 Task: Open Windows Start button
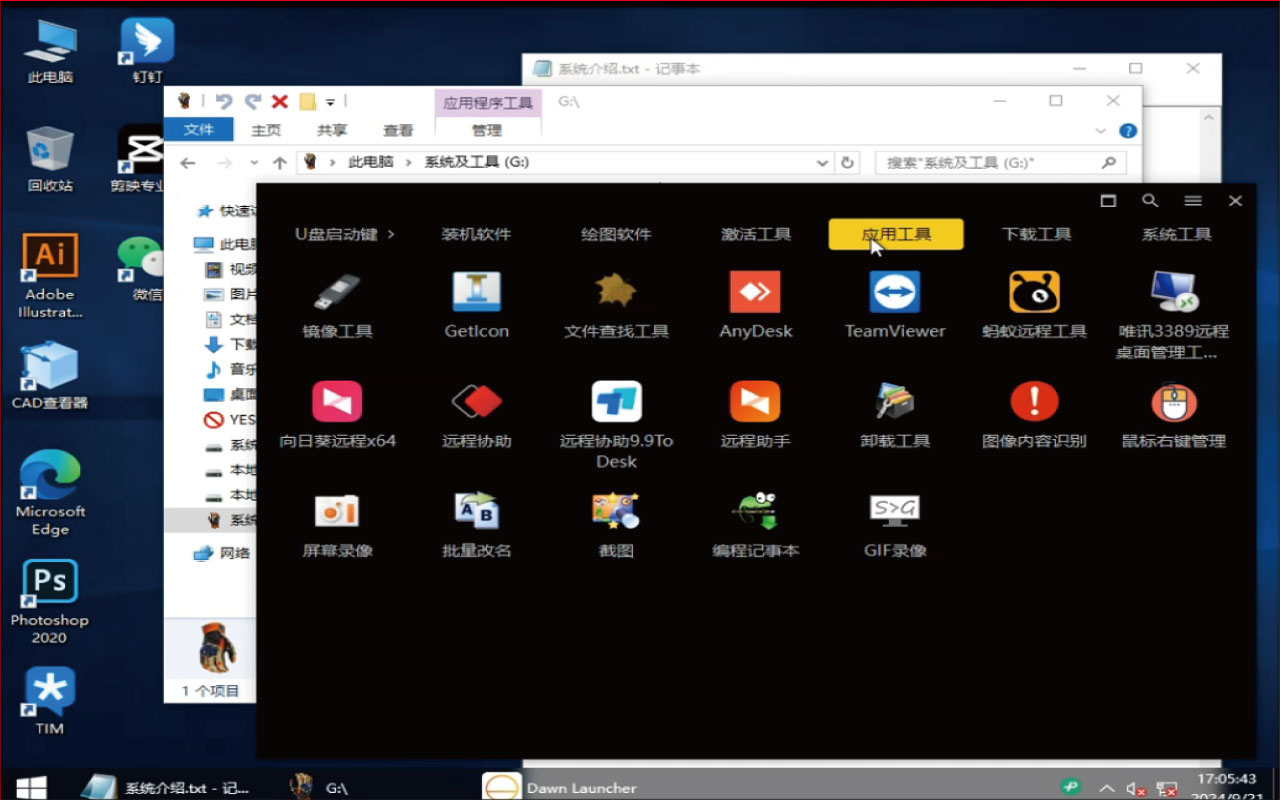(31, 787)
